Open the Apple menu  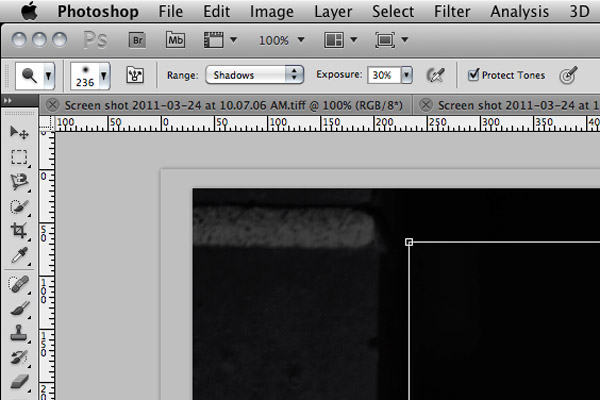coord(29,11)
